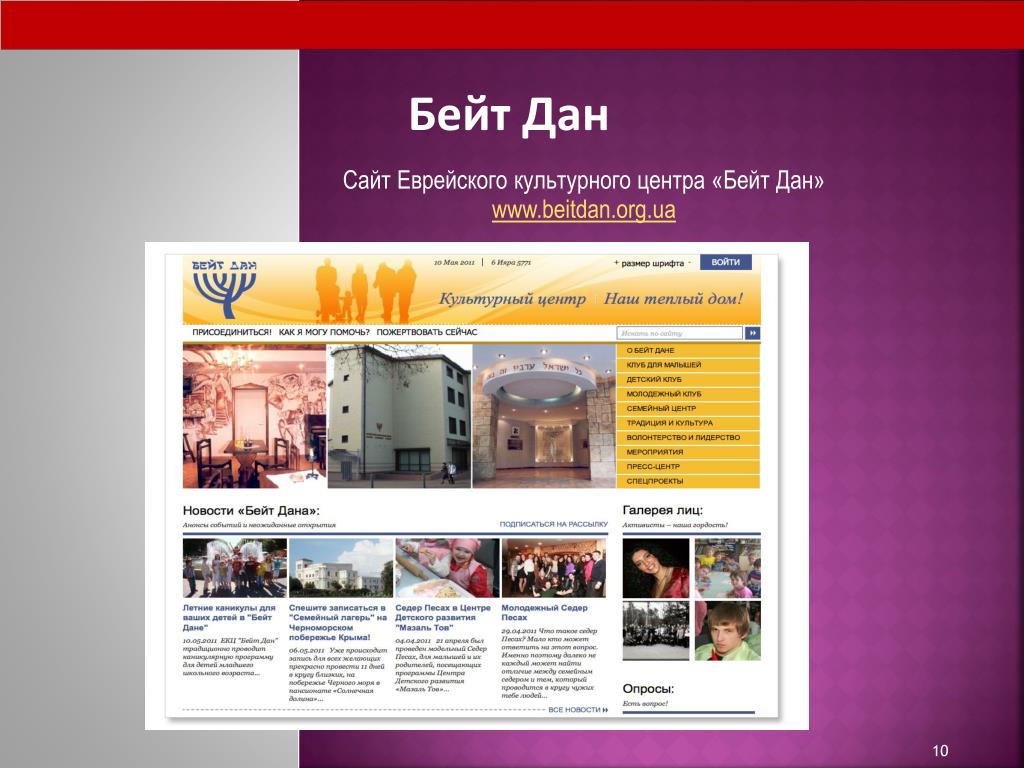Image resolution: width=1024 pixels, height=768 pixels.
Task: Open headline Спешите записаться в Семейный лагерь
Action: (x=338, y=622)
